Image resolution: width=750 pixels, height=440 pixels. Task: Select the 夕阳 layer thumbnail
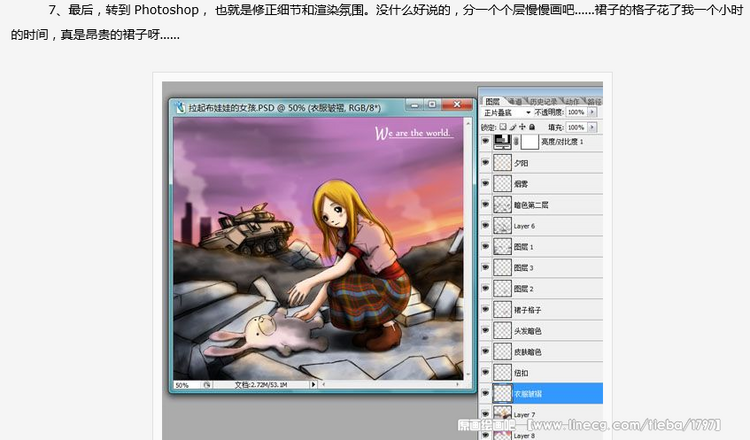point(502,163)
